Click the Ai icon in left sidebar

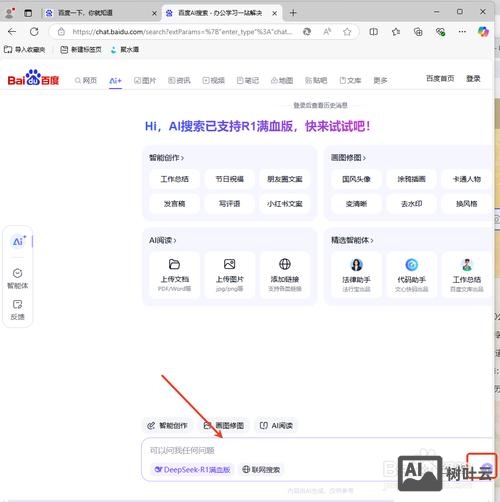point(18,241)
